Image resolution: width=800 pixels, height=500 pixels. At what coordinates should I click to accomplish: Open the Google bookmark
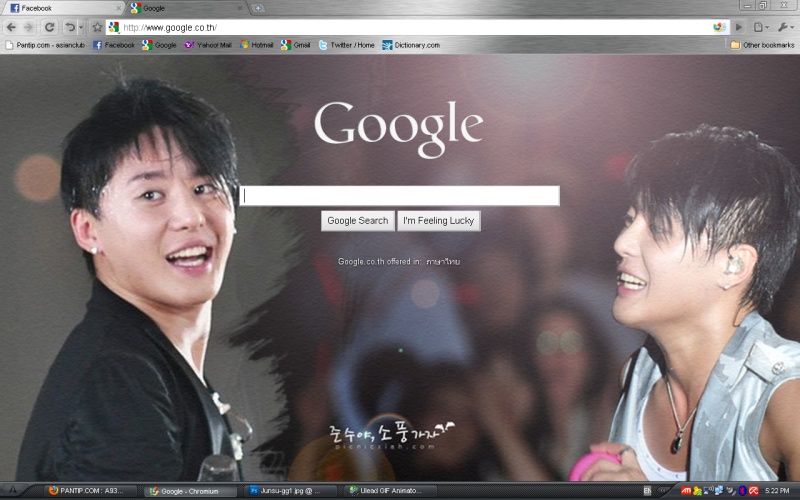159,45
